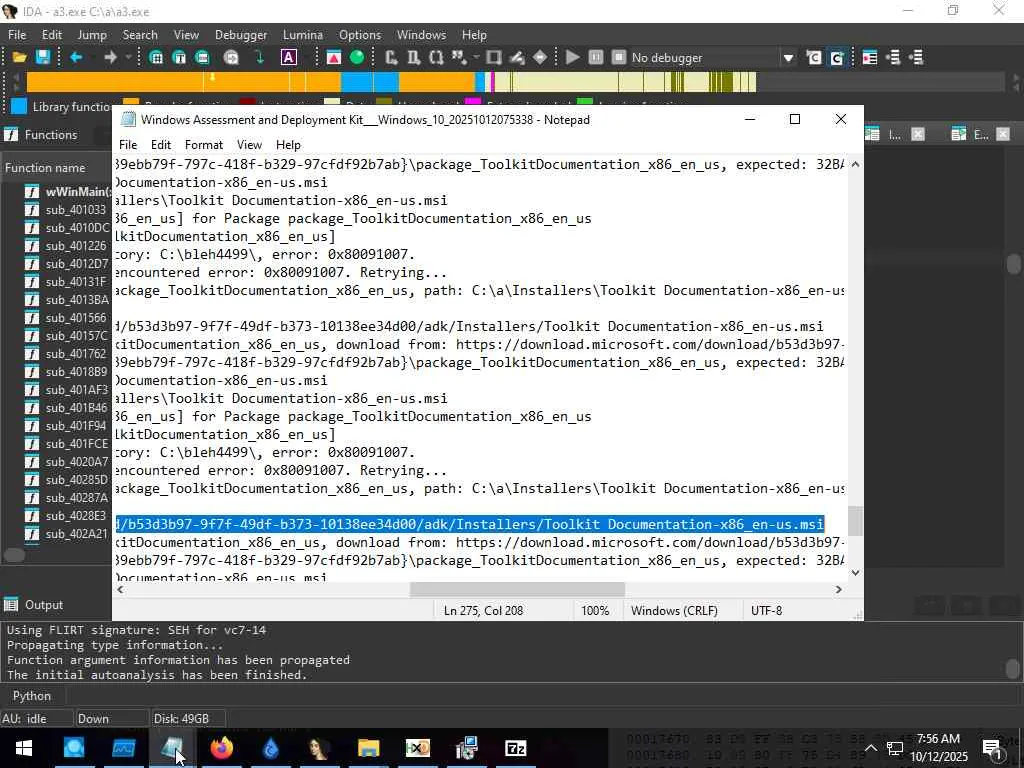The width and height of the screenshot is (1024, 768).
Task: Open File Explorer from the taskbar
Action: coord(368,748)
